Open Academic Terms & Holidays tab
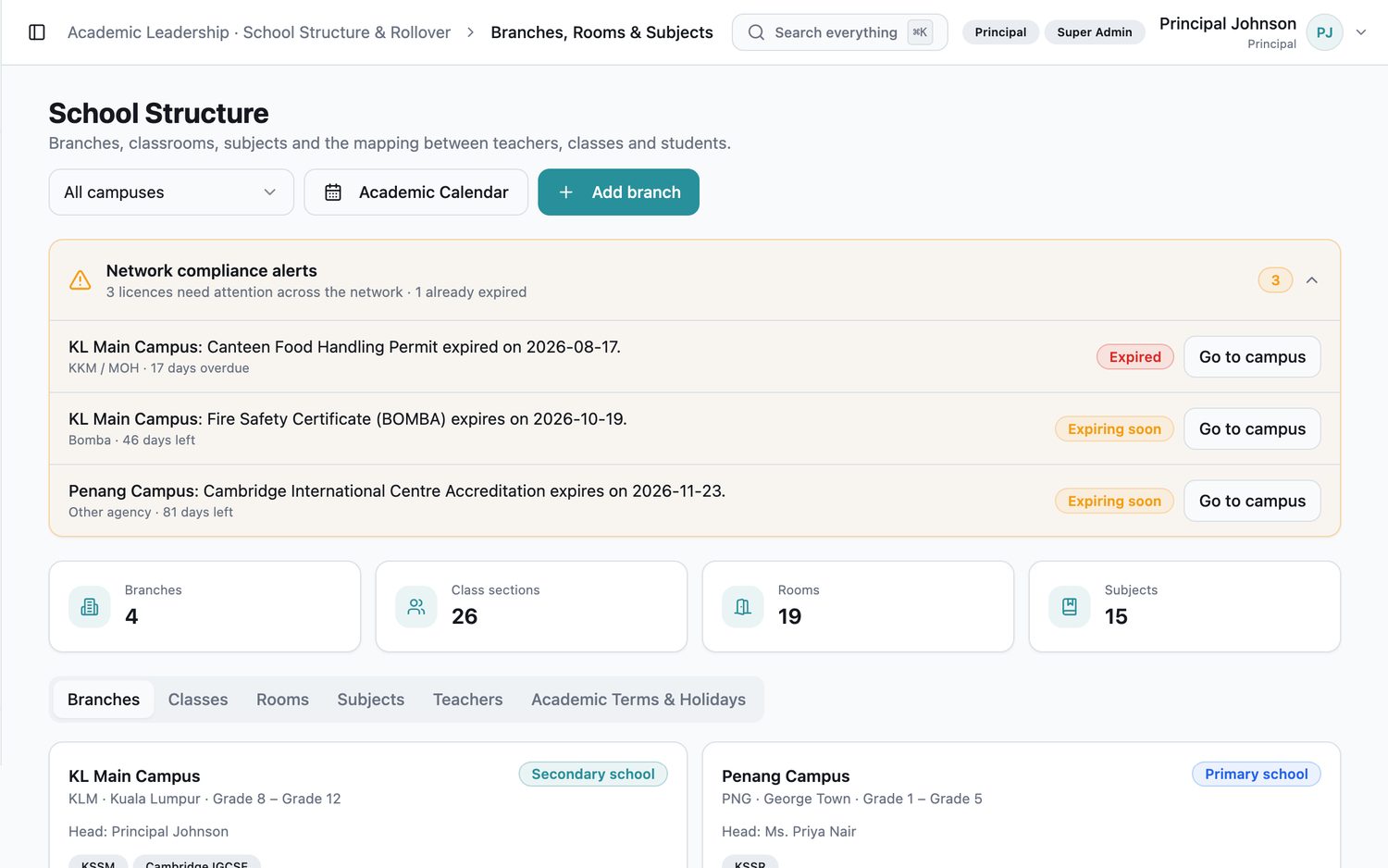This screenshot has height=868, width=1388. click(638, 700)
